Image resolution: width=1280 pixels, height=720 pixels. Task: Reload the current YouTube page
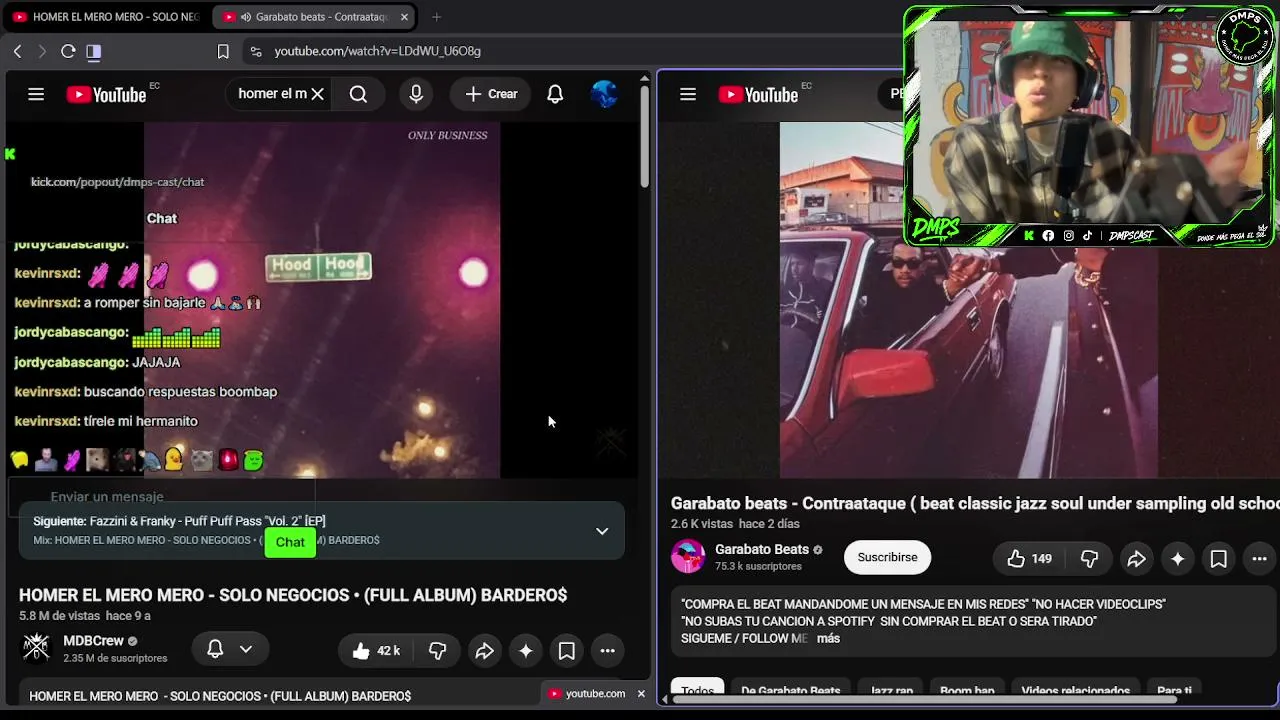pyautogui.click(x=68, y=51)
